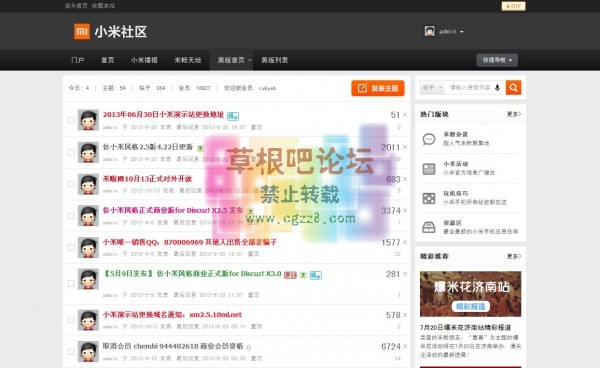Open the 爆米花济南站 banner thumbnail

tap(470, 294)
